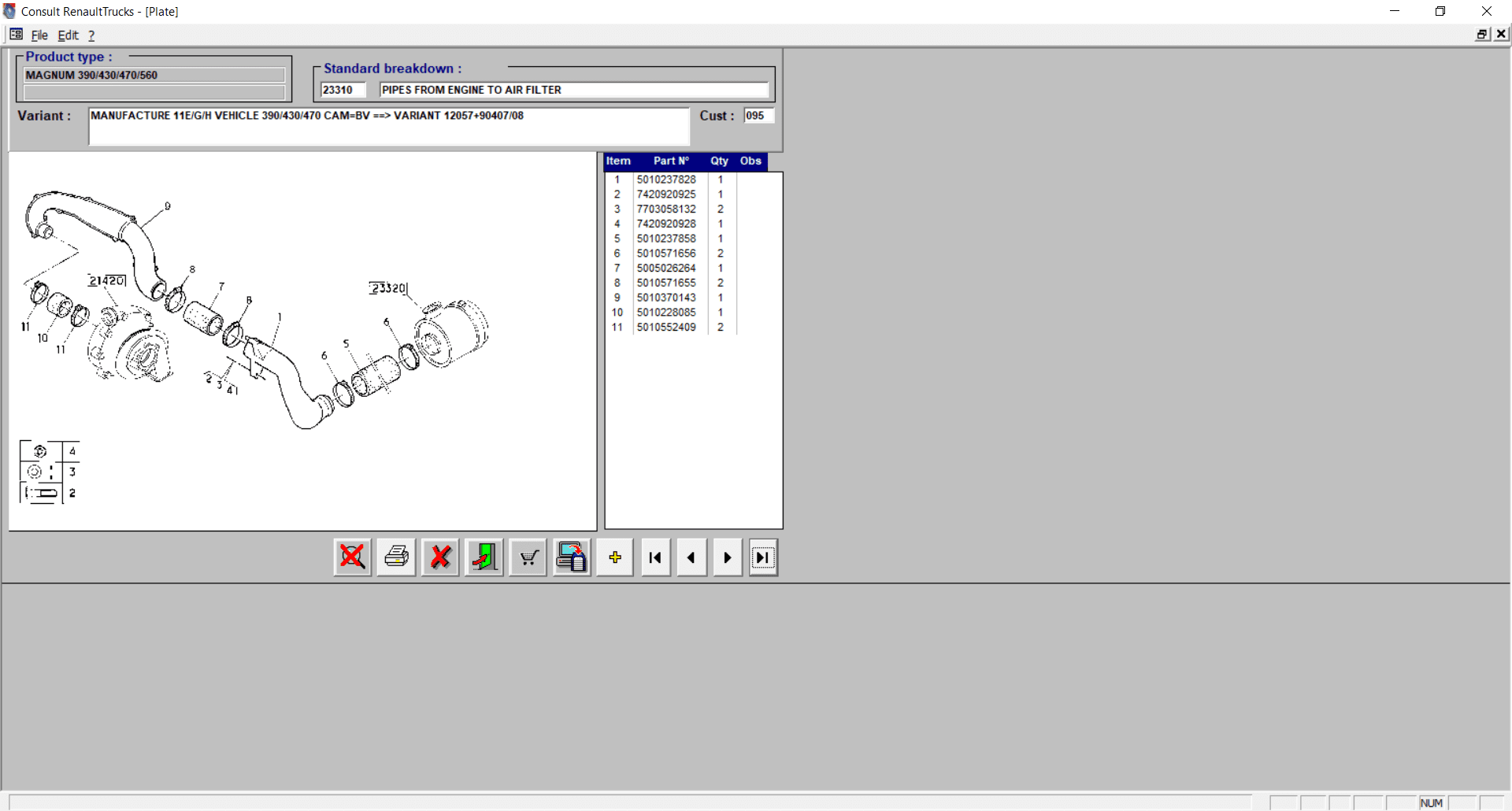Close the inner Plate child window
This screenshot has width=1512, height=811.
coord(1501,35)
